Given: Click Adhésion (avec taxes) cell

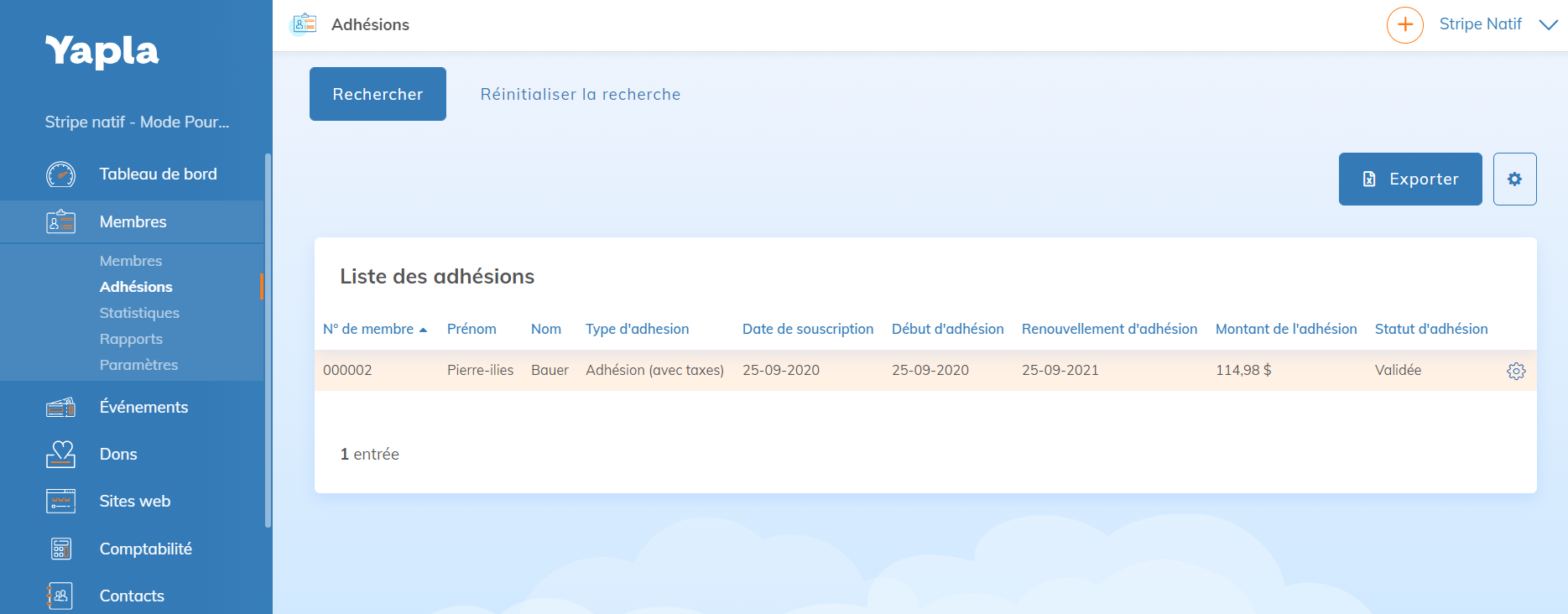Looking at the screenshot, I should (x=654, y=370).
